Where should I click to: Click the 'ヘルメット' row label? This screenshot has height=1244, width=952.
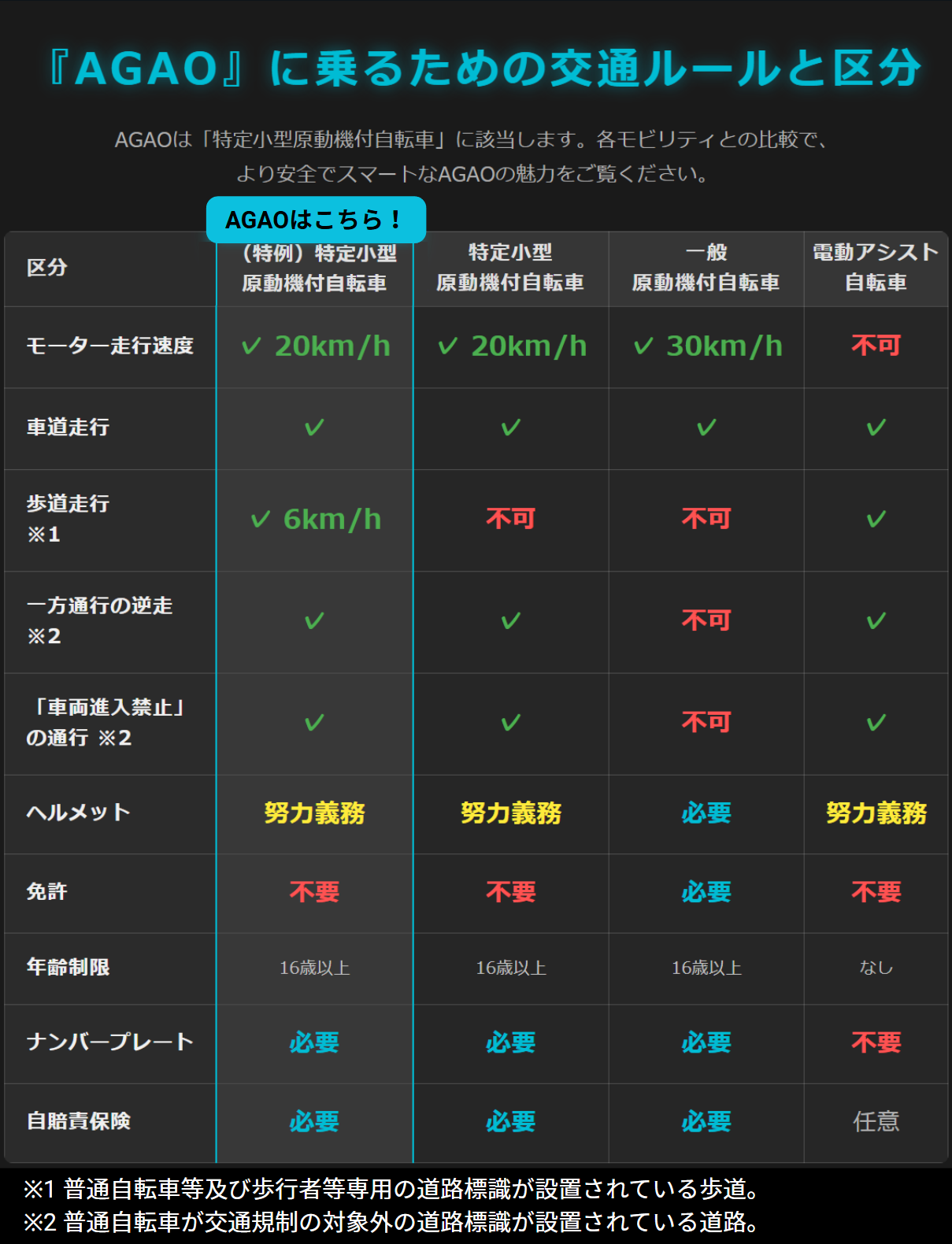pos(79,813)
